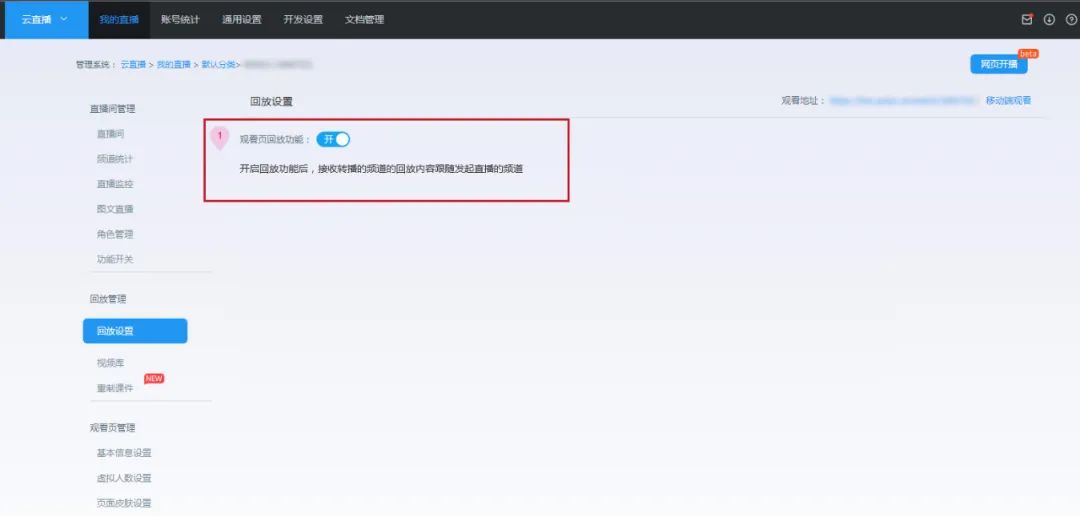This screenshot has width=1080, height=516.
Task: Click the 回放设置 page title
Action: click(271, 101)
